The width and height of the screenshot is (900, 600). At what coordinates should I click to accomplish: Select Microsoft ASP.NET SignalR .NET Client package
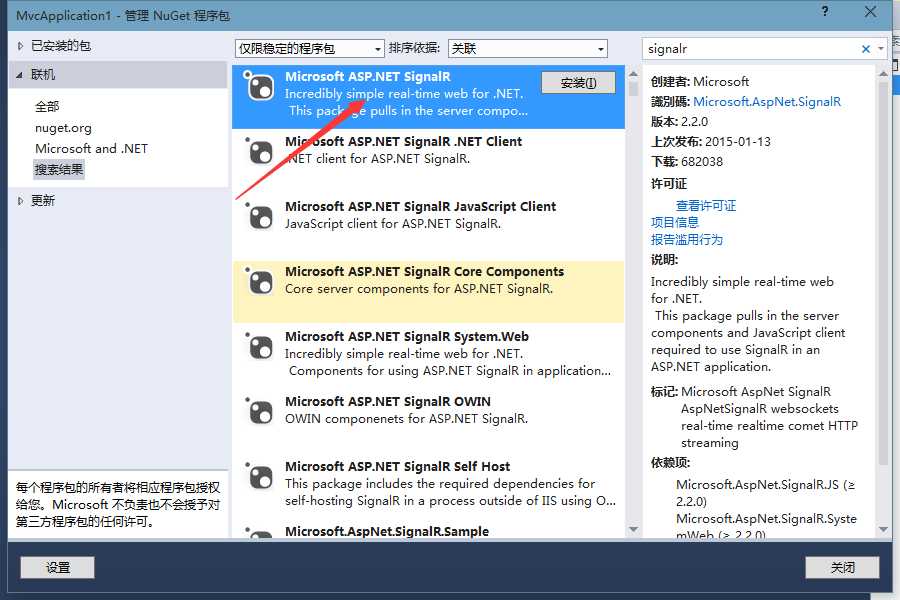click(x=428, y=161)
